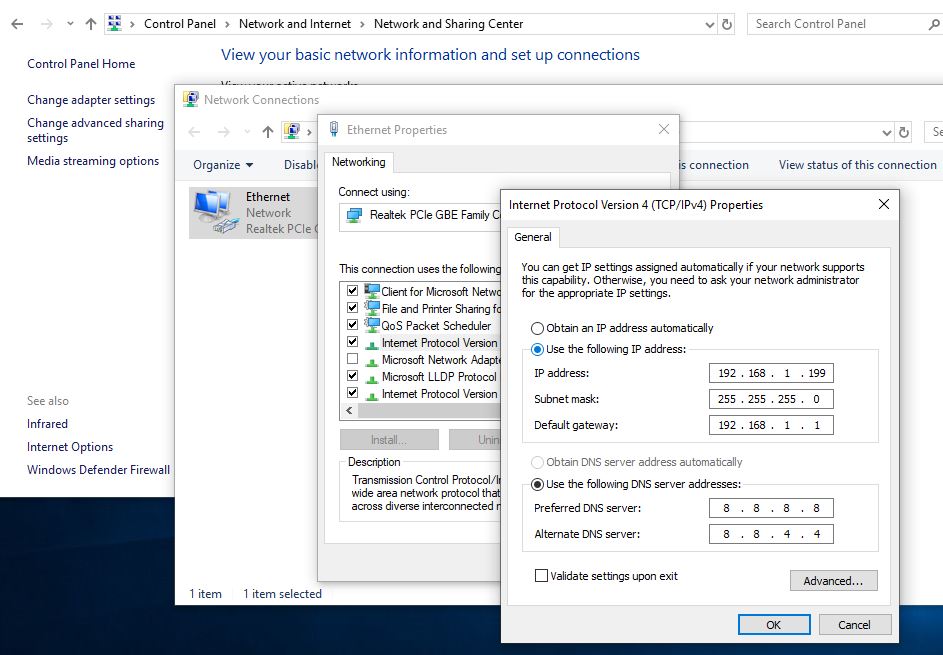
Task: Click the Control Panel search magnifier icon
Action: pyautogui.click(x=934, y=24)
